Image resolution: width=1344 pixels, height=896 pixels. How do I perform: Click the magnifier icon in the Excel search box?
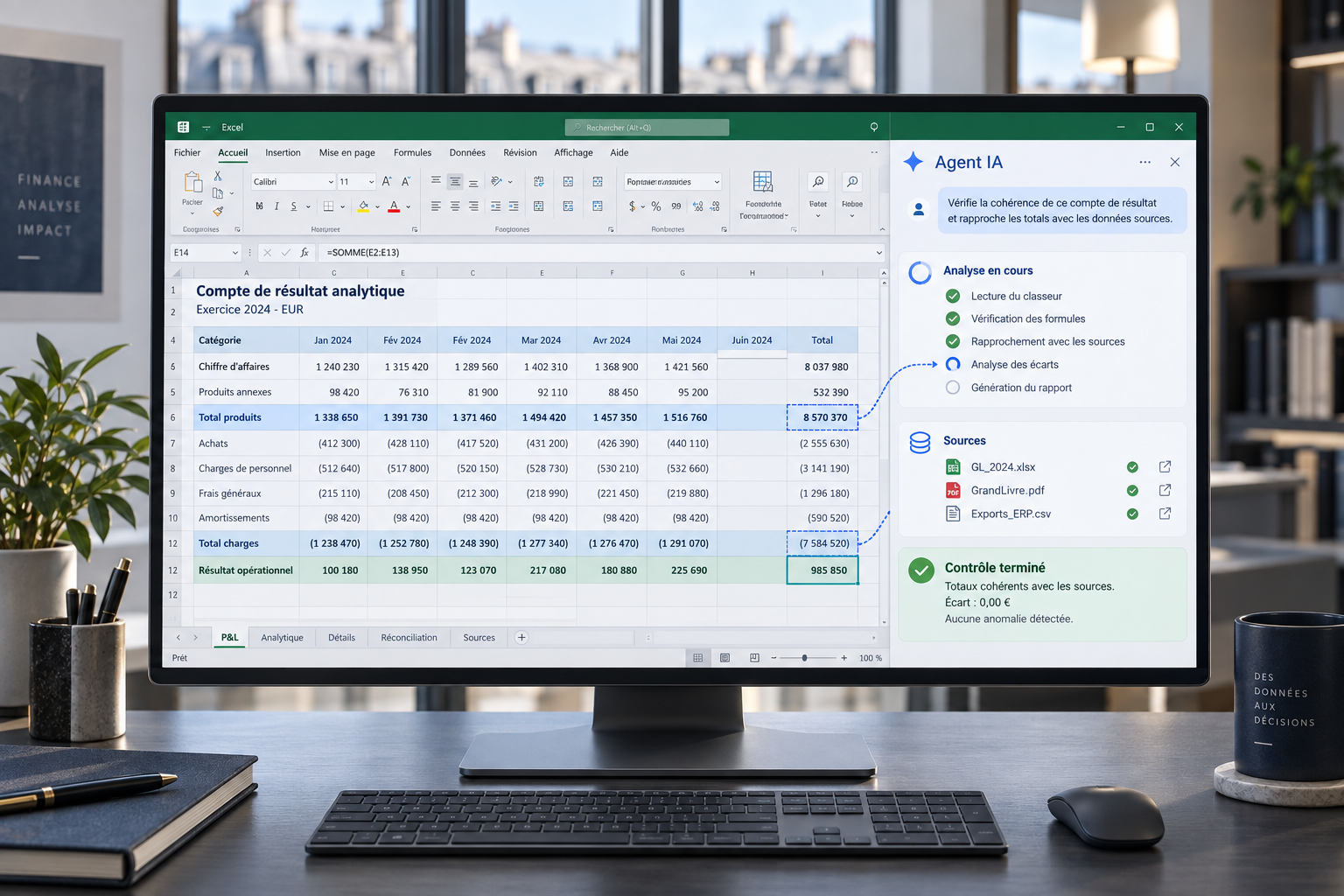click(x=577, y=128)
